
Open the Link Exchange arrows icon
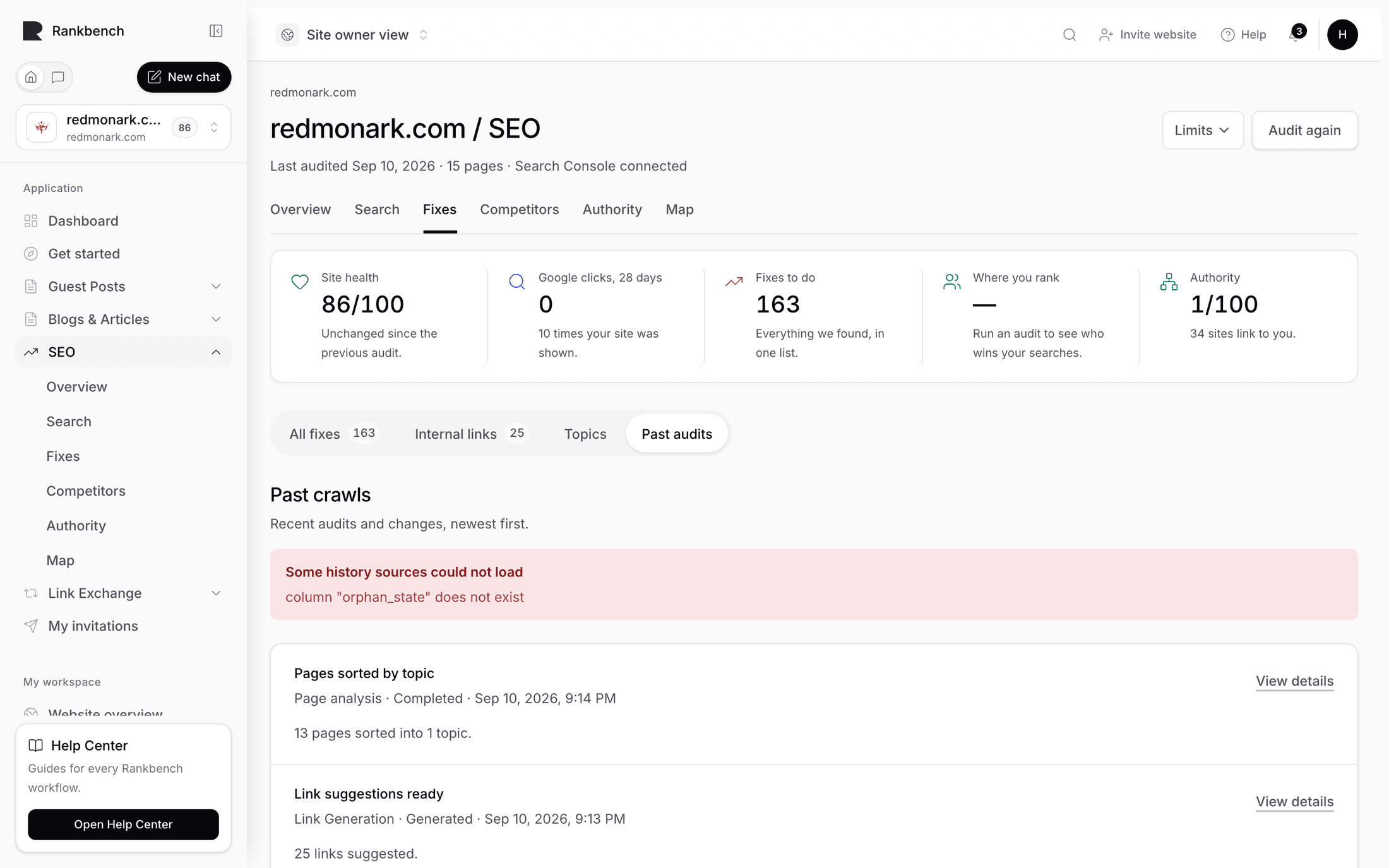coord(31,593)
